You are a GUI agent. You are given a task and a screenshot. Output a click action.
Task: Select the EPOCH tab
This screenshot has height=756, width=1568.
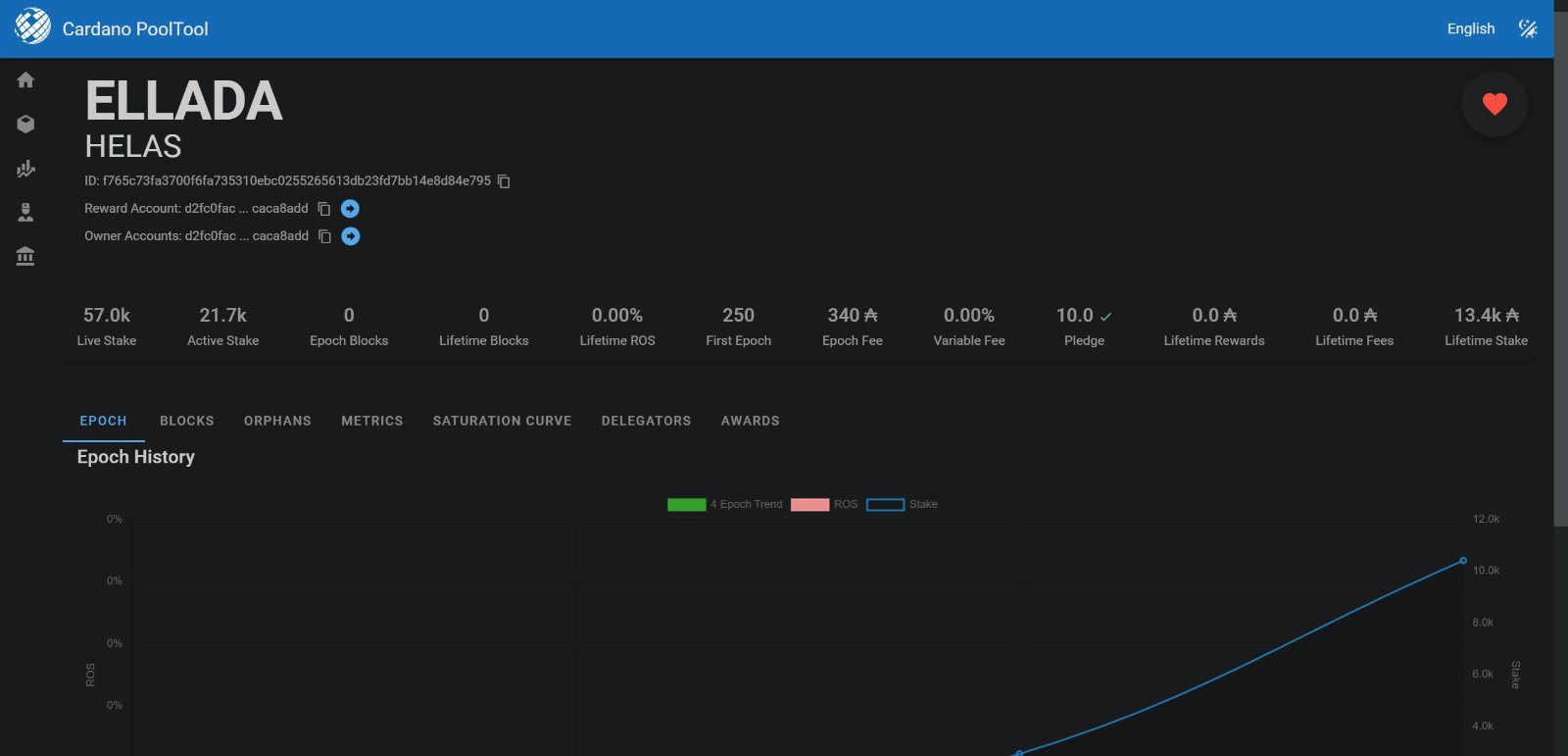click(x=103, y=421)
